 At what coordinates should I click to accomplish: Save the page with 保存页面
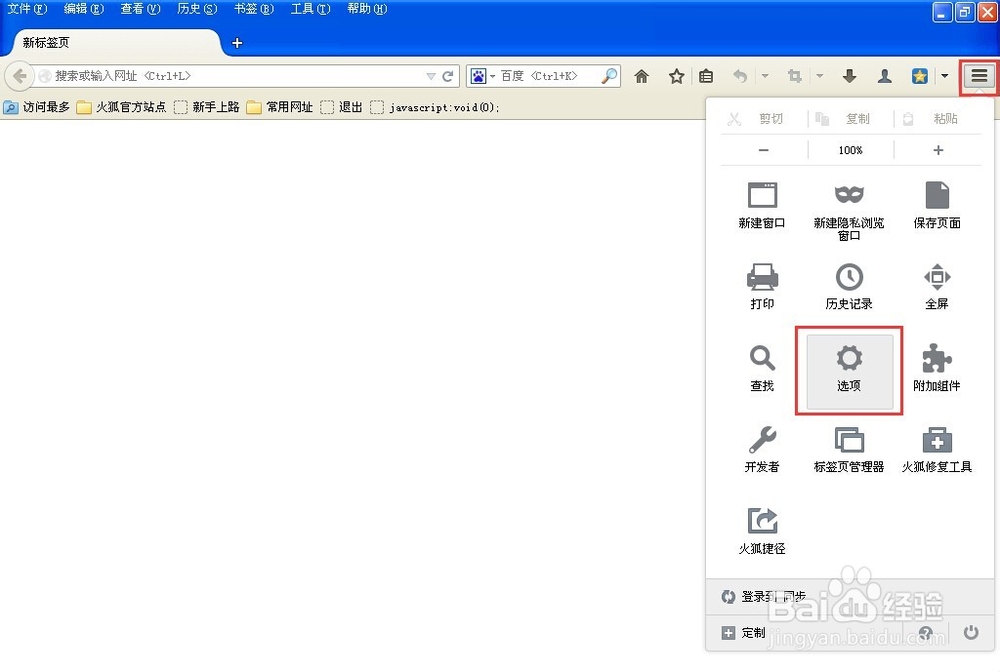[936, 207]
